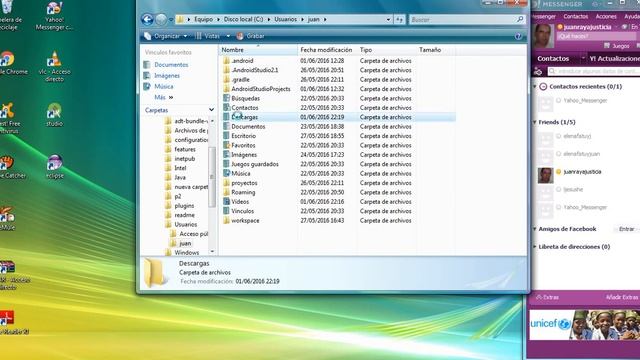Collapse Contactos recientes group in Messenger
The height and width of the screenshot is (360, 640).
(x=535, y=87)
